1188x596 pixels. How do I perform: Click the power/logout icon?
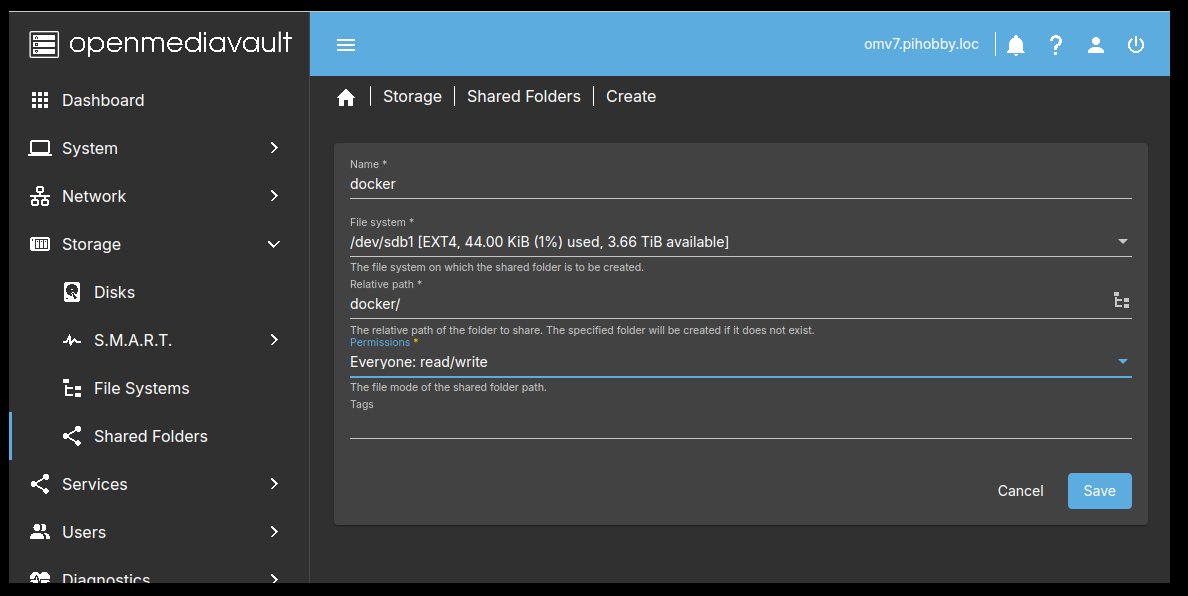point(1136,44)
